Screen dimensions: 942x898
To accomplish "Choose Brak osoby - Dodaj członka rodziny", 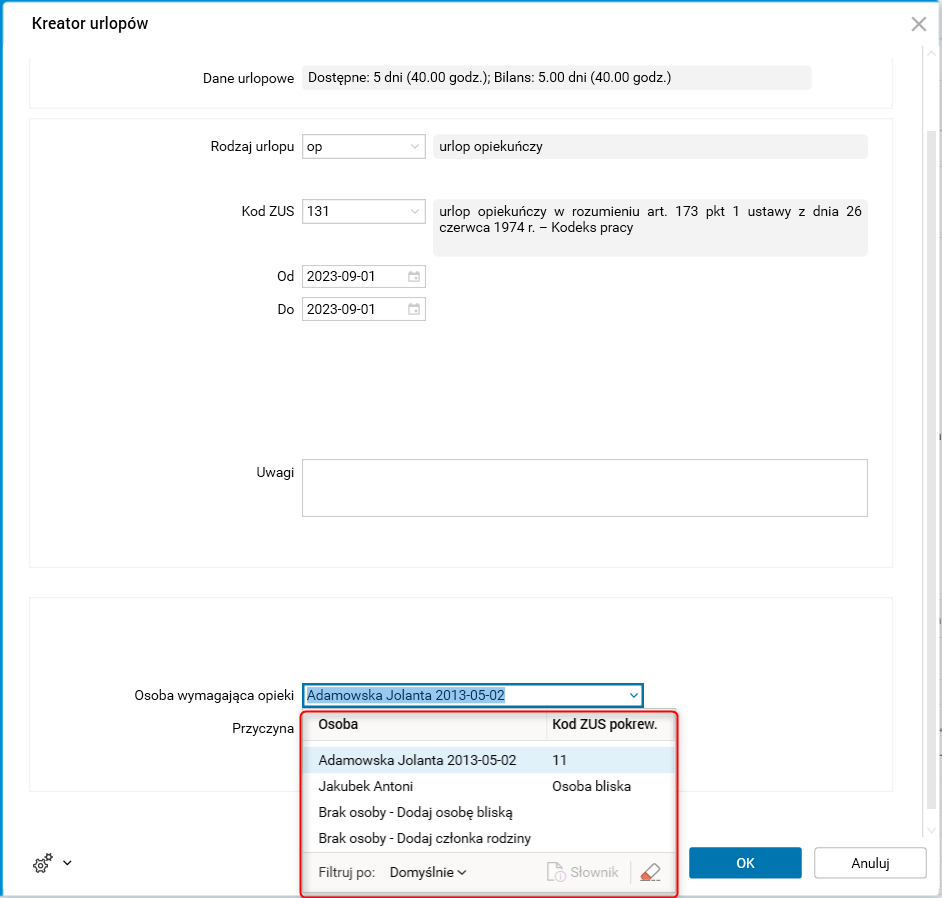I will pyautogui.click(x=489, y=838).
